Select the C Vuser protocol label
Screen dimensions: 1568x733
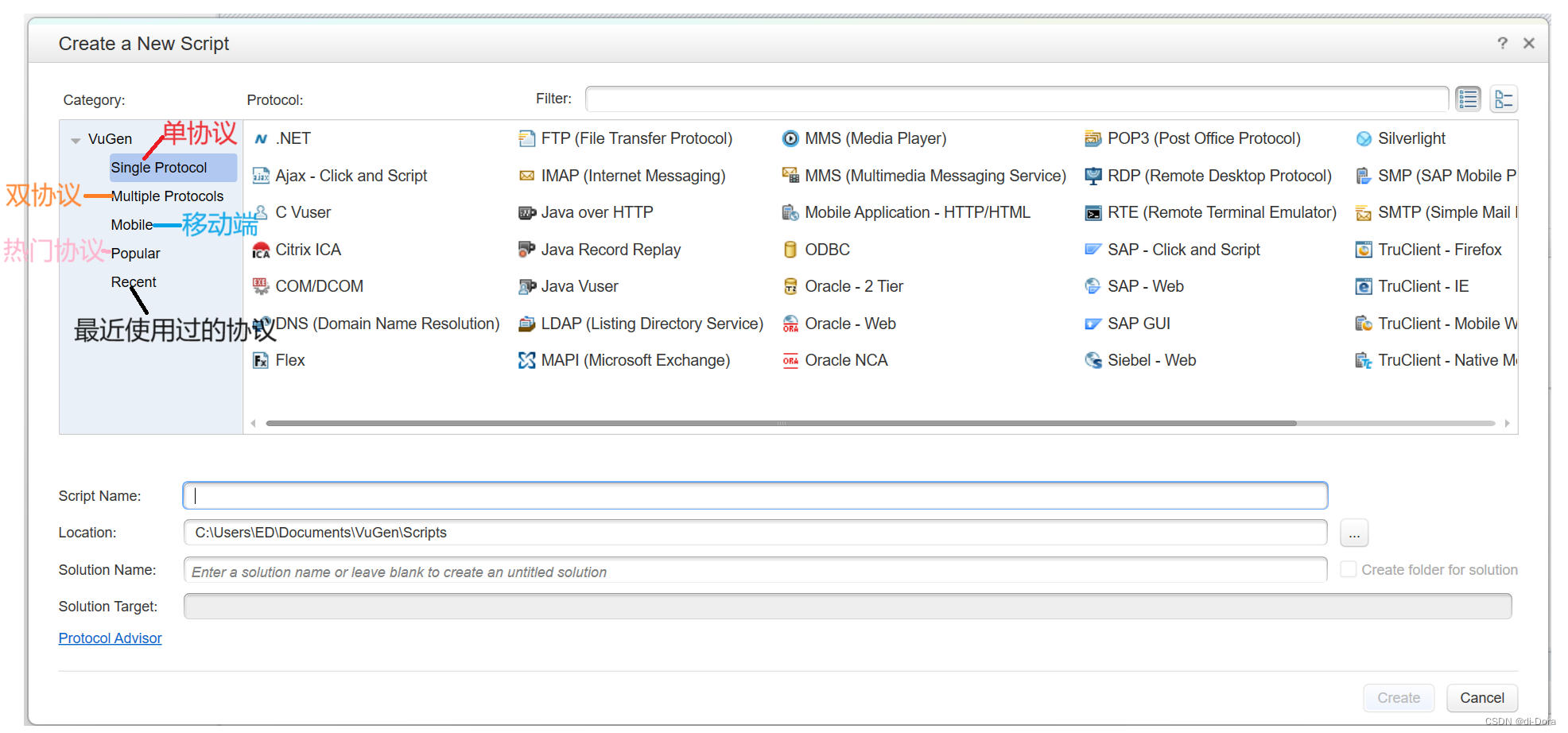(x=303, y=213)
